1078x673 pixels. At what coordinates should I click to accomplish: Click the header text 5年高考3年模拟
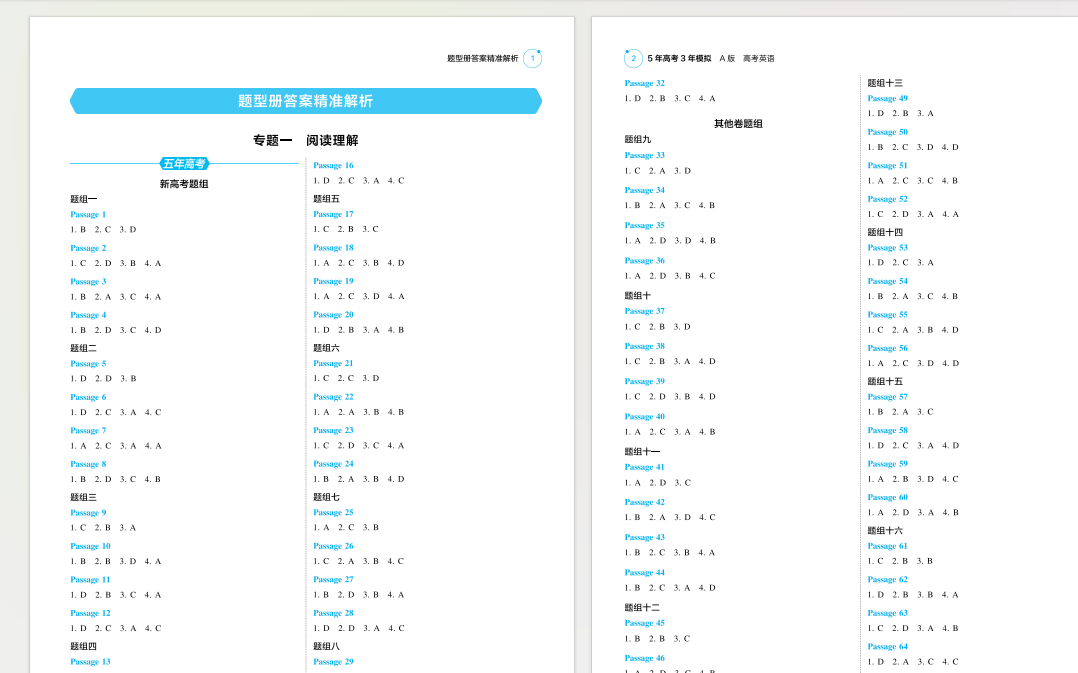pos(679,58)
